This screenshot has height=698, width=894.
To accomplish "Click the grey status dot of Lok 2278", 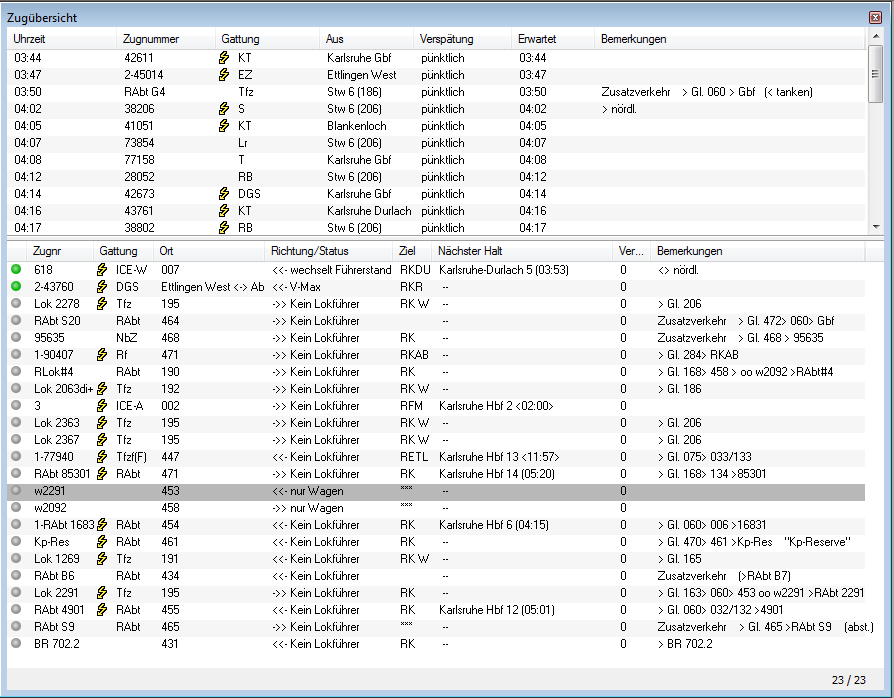I will point(16,303).
